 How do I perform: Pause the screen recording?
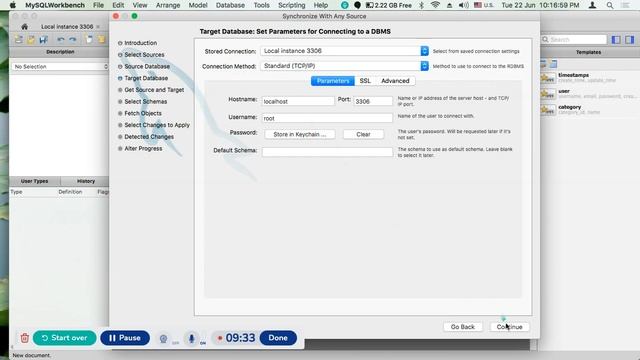click(125, 338)
